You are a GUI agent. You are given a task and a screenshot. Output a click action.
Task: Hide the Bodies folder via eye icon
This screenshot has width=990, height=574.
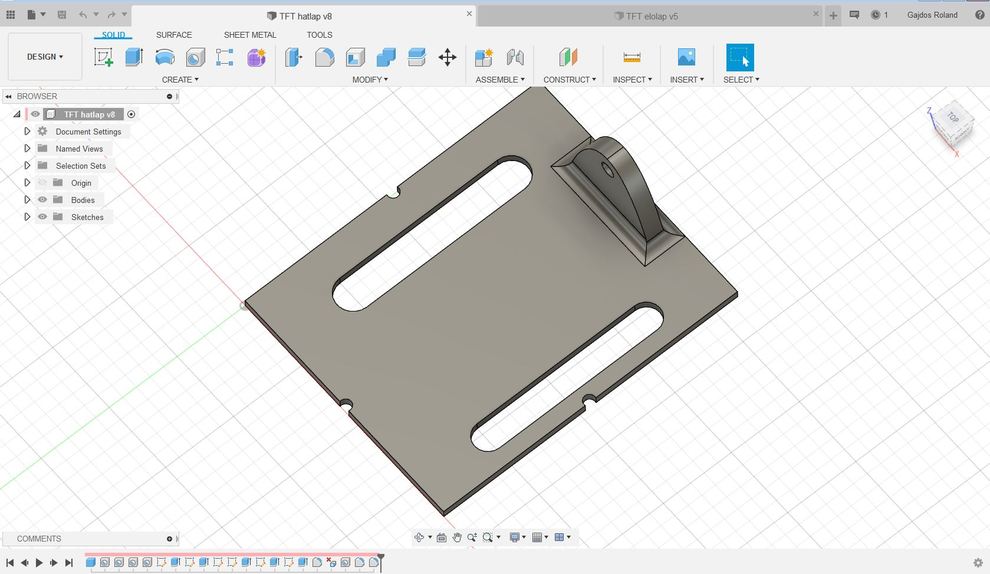[42, 200]
